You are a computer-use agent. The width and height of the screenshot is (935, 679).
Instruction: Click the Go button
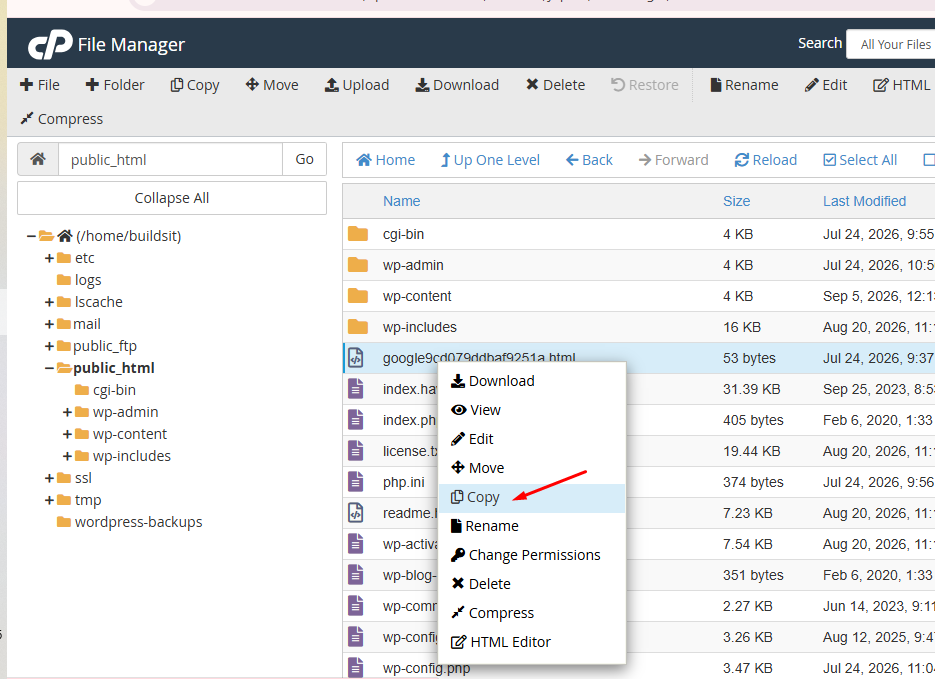coord(304,159)
